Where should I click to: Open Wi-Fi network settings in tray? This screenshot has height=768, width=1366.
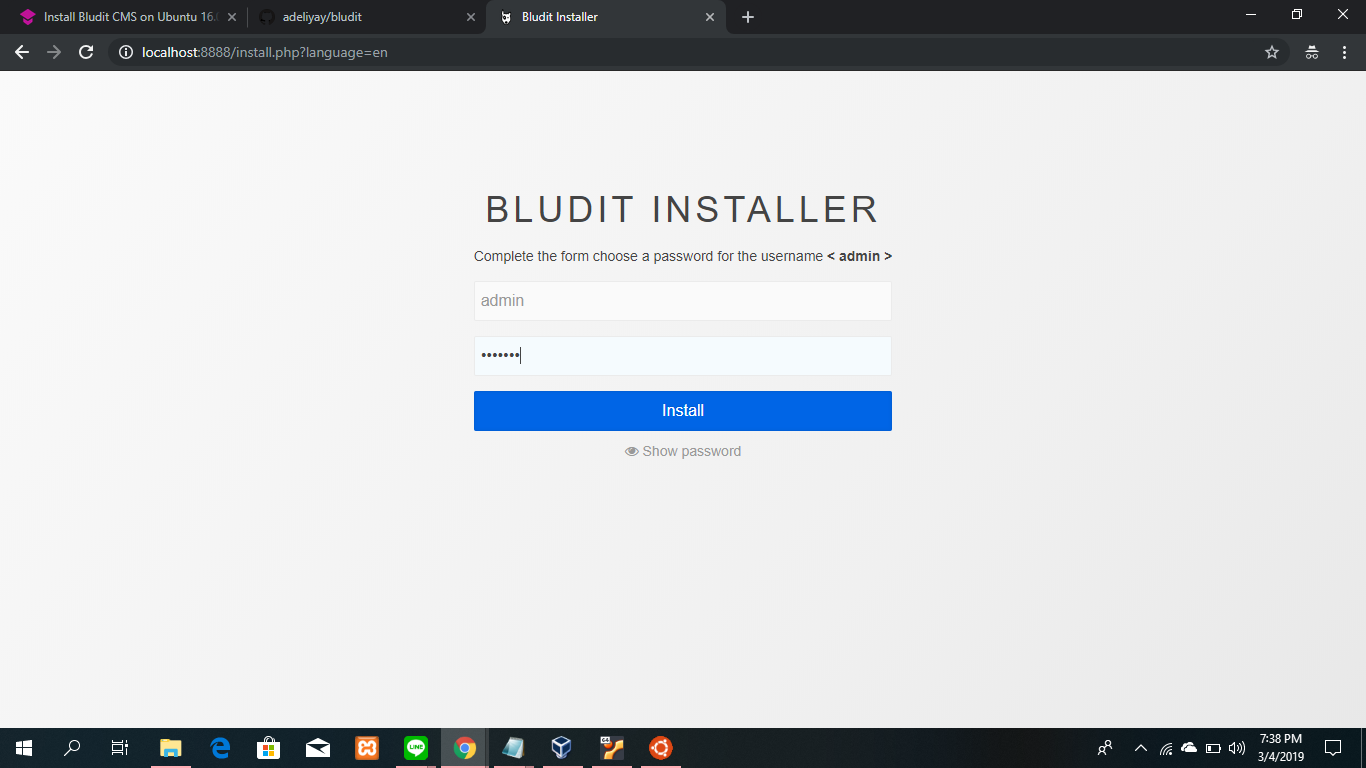[1166, 748]
